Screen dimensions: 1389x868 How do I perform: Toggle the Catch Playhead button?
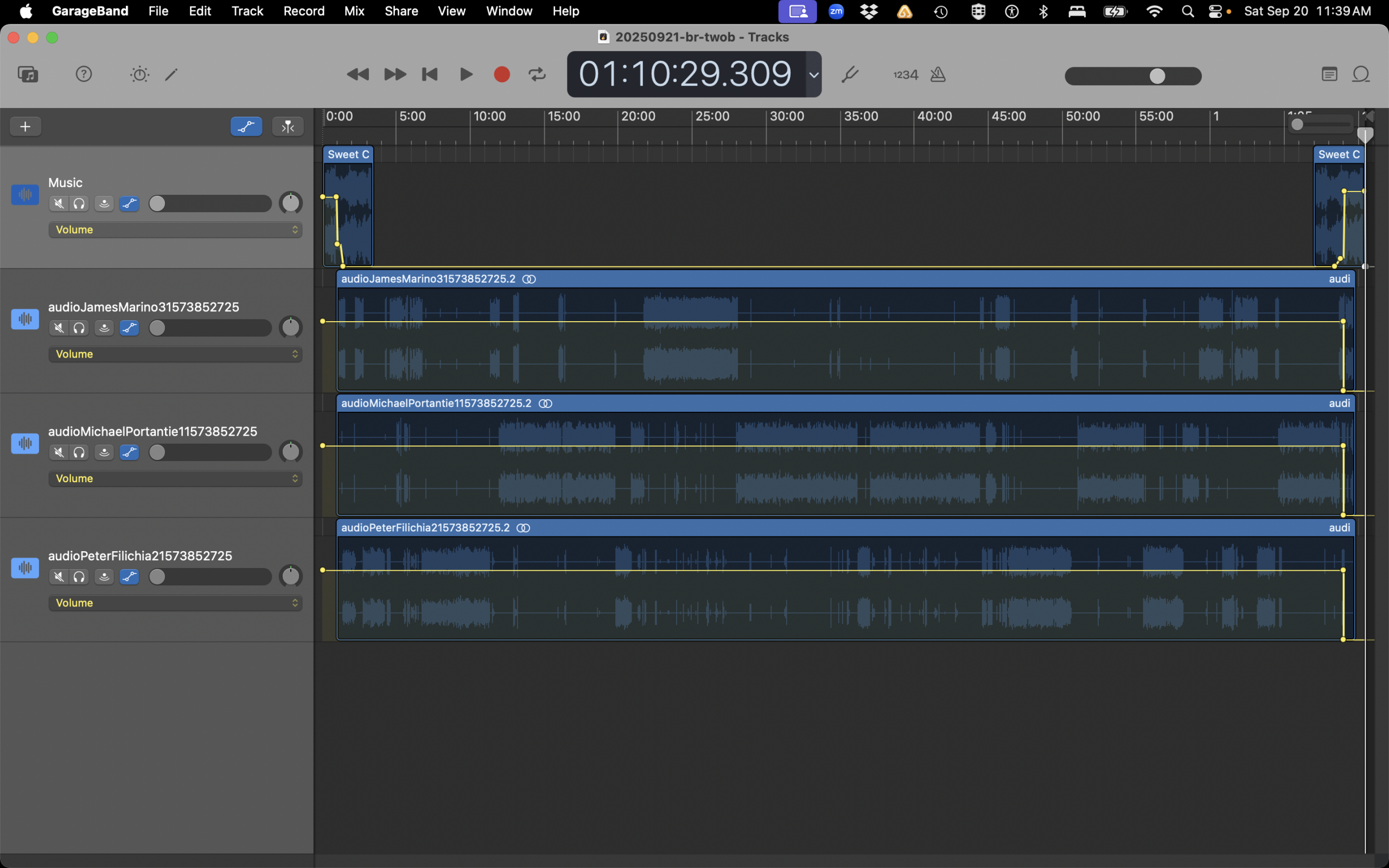point(288,126)
